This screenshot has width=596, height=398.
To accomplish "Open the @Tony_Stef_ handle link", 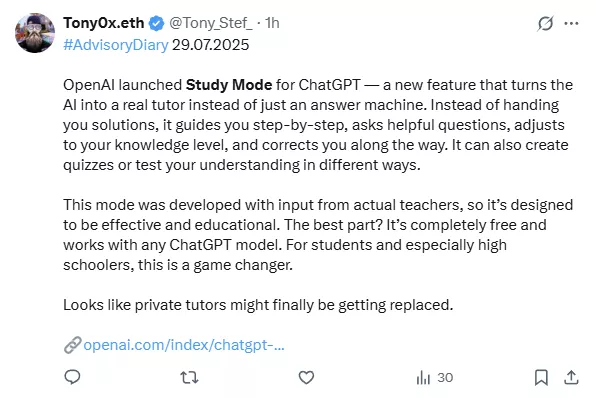I will pyautogui.click(x=211, y=23).
